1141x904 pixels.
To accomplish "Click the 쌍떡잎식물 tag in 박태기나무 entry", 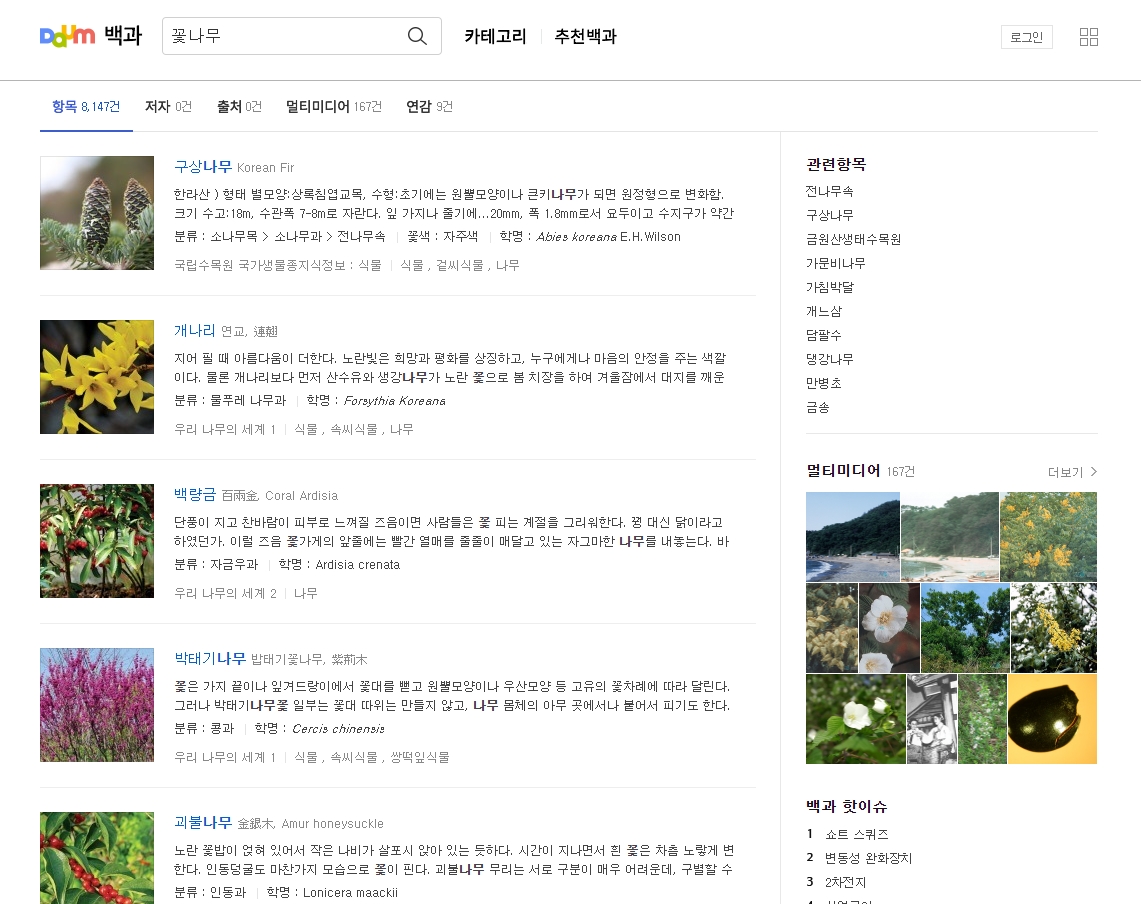I will 420,757.
